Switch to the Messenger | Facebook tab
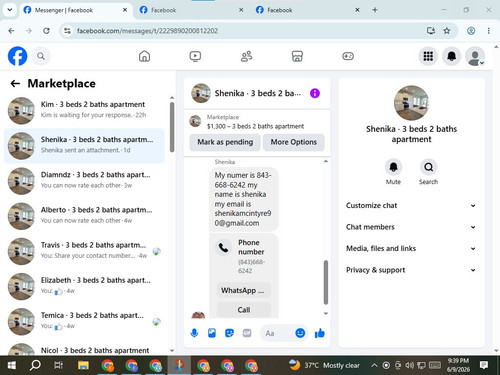This screenshot has width=500, height=375. point(75,10)
